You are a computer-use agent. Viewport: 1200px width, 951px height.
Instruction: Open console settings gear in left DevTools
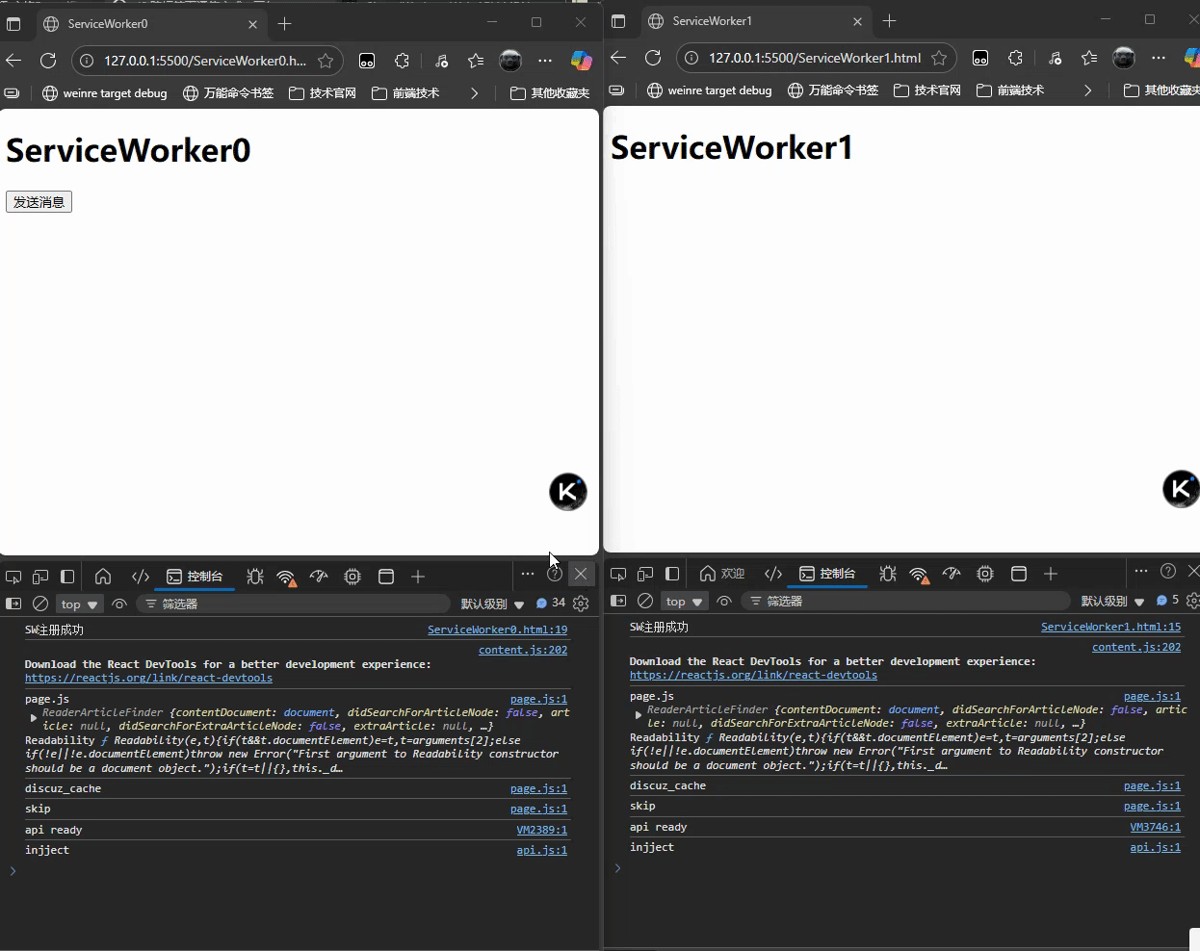pos(580,604)
